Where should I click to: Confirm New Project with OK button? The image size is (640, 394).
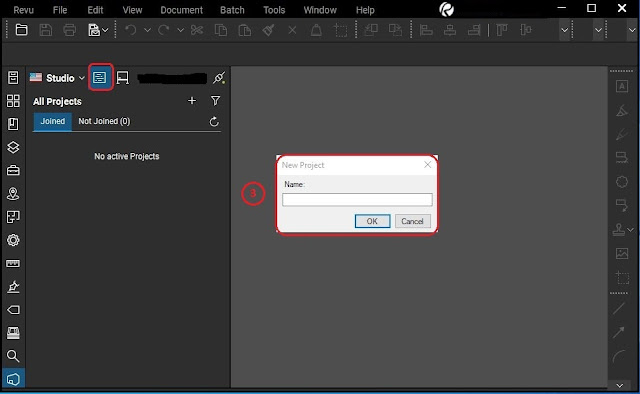(372, 221)
